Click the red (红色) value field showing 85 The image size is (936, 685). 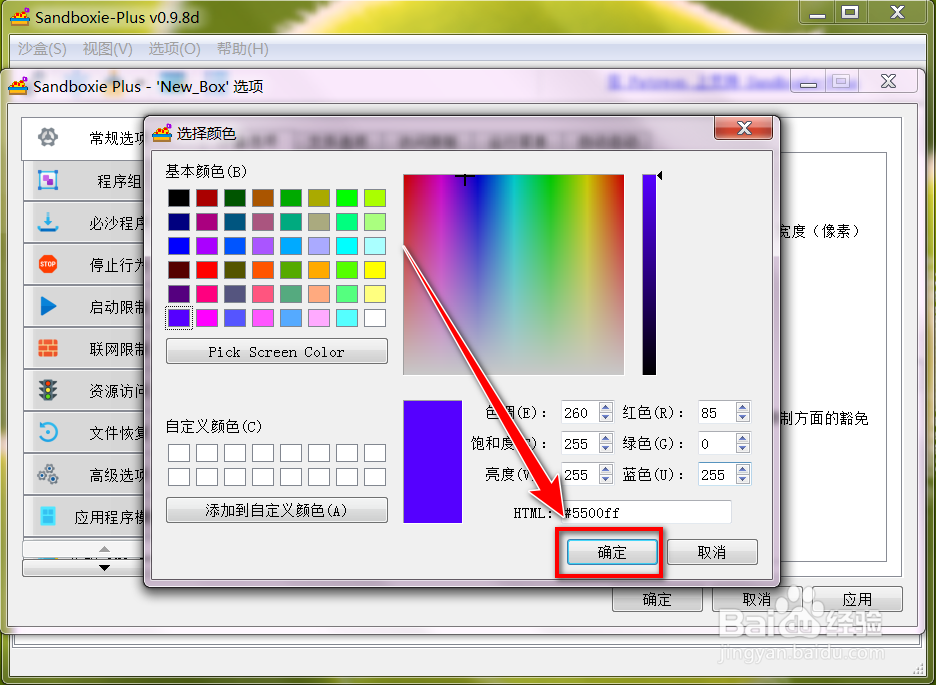click(716, 412)
